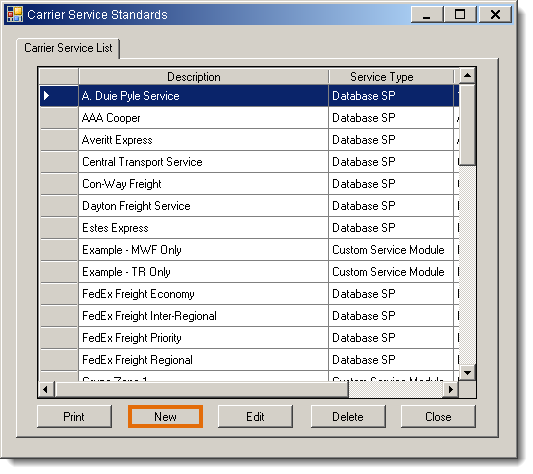Screen dimensions: 533x474
Task: Select the FedEx Freight Inter-Regional row
Action: (x=249, y=316)
